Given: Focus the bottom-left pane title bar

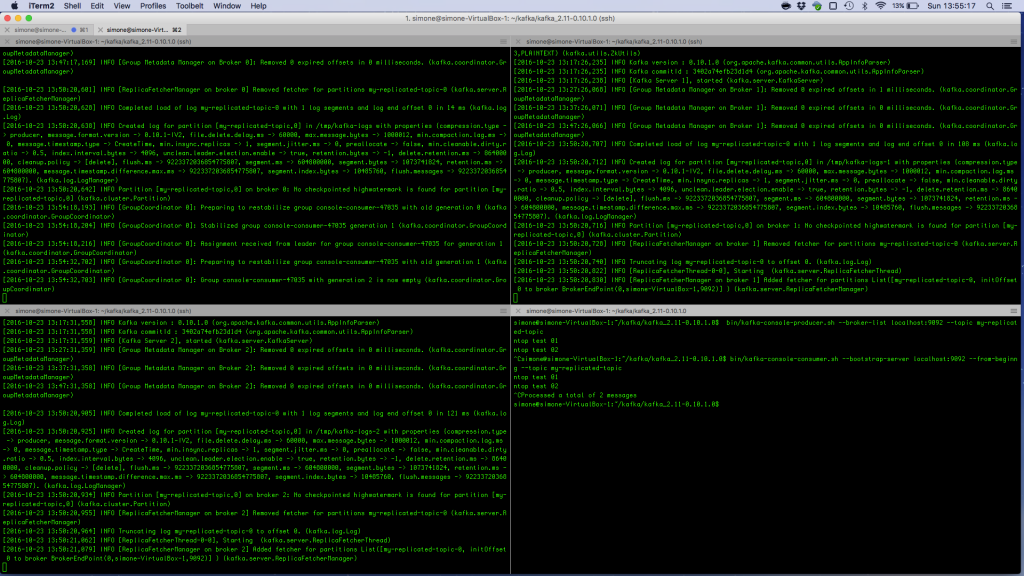Looking at the screenshot, I should point(255,312).
